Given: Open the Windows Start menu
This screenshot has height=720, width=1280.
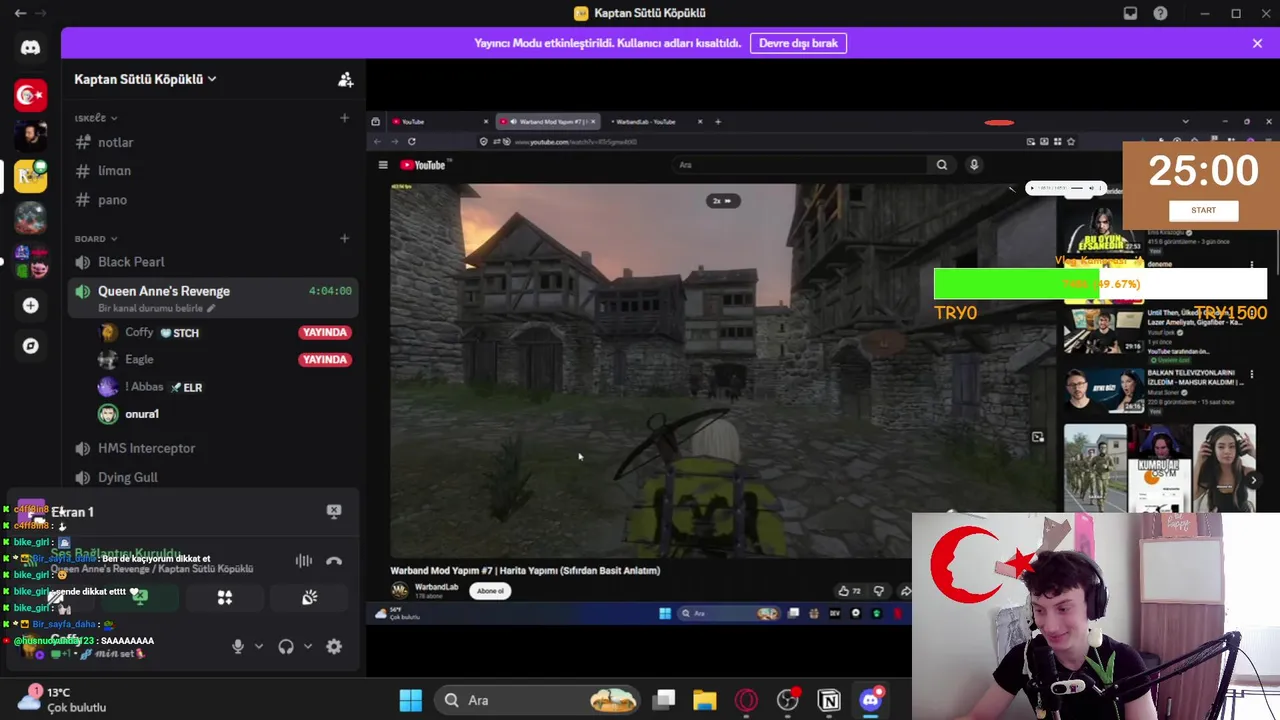Looking at the screenshot, I should click(410, 700).
